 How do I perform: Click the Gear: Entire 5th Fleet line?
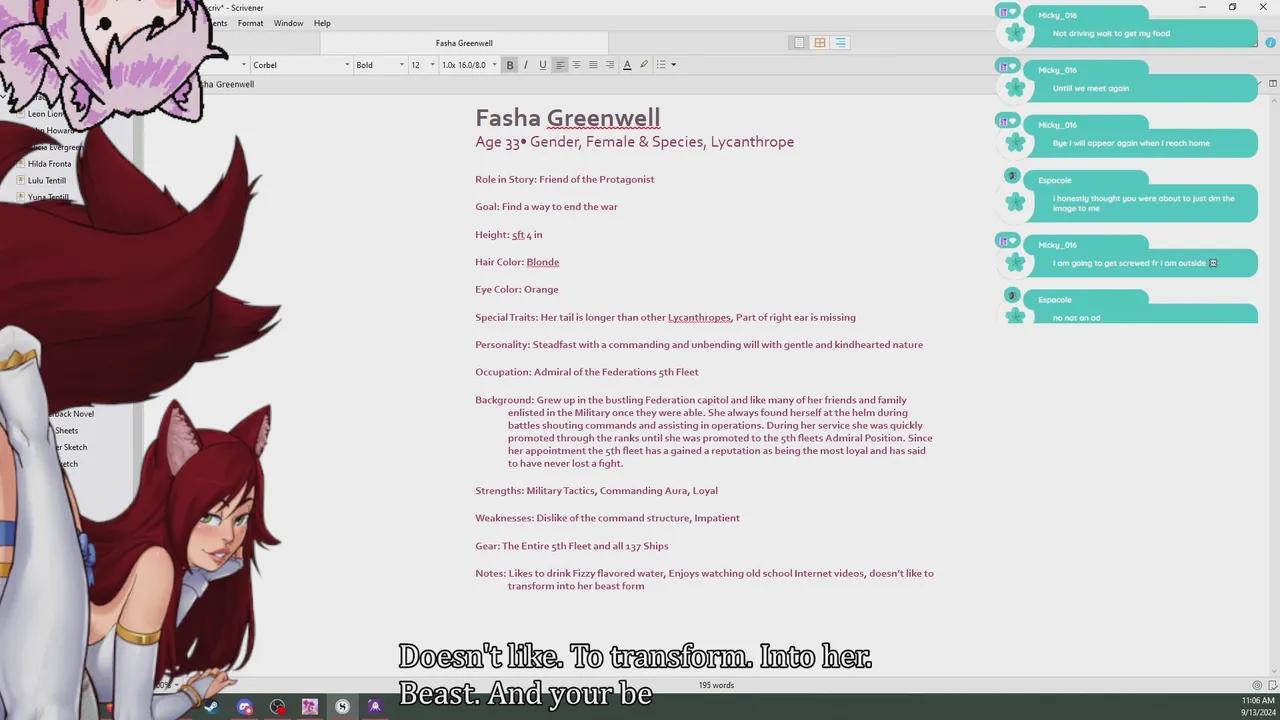(x=572, y=546)
